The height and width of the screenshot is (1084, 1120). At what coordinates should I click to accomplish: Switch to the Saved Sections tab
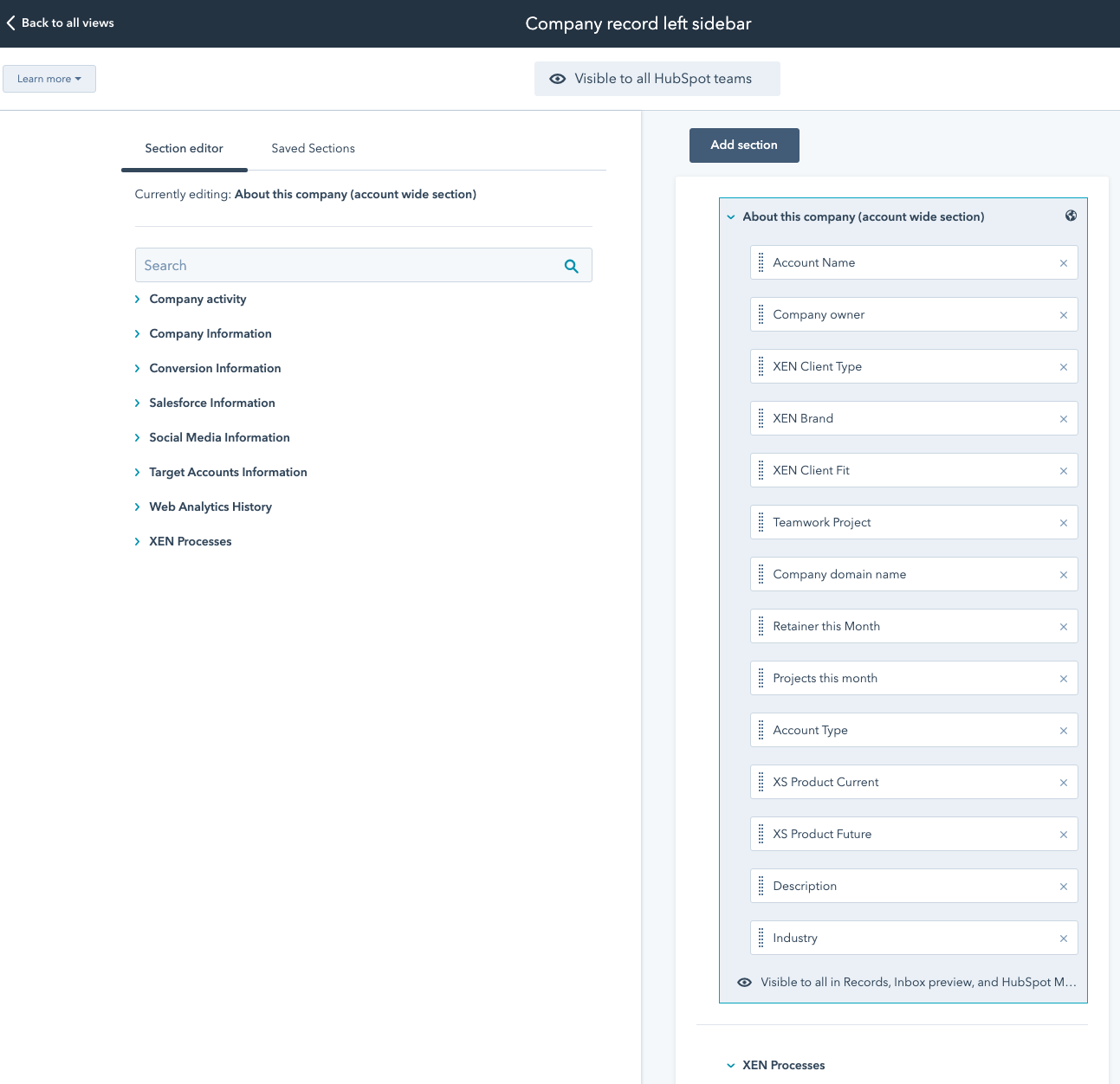pyautogui.click(x=313, y=149)
